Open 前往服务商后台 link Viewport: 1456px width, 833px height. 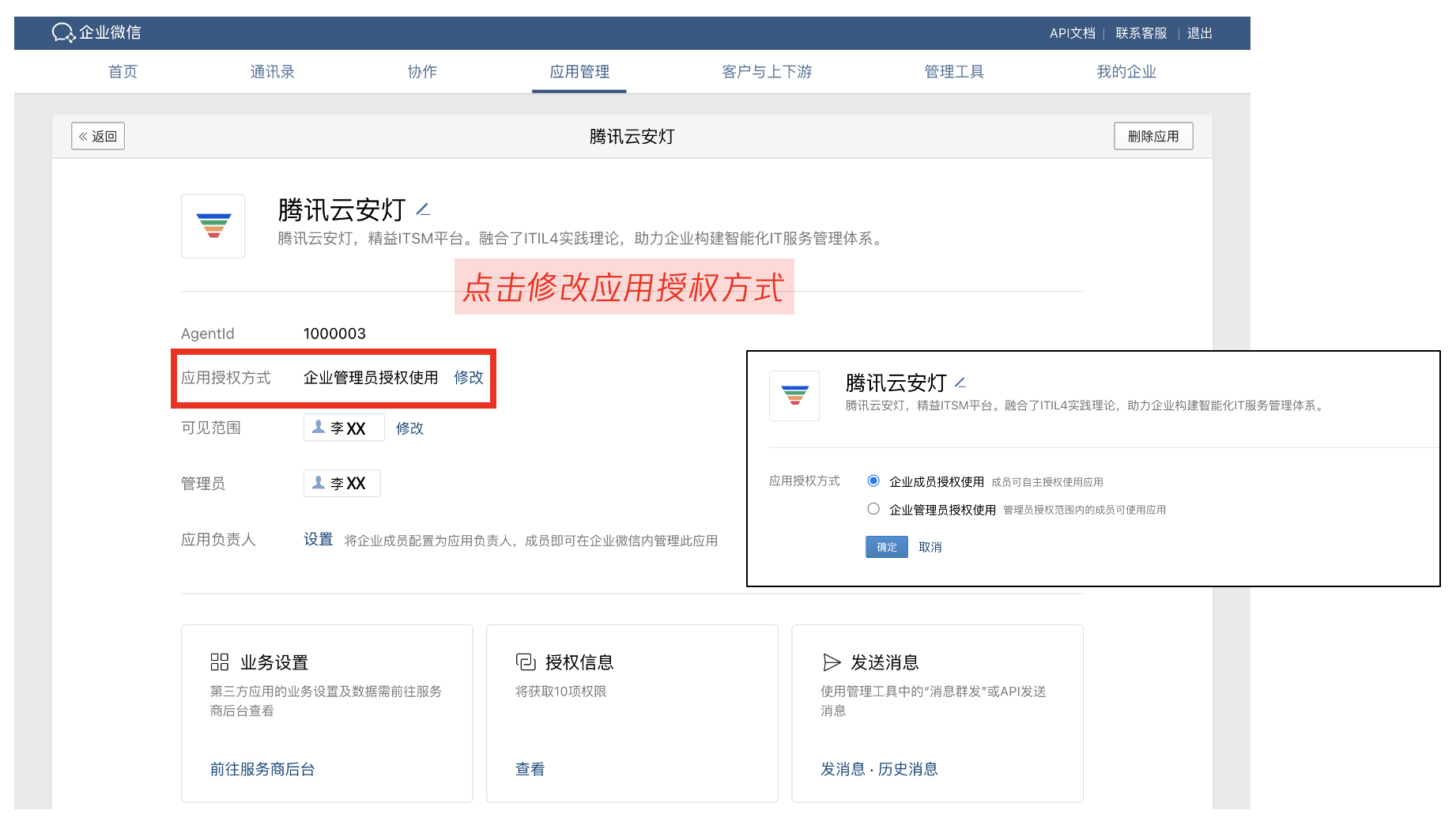click(262, 769)
